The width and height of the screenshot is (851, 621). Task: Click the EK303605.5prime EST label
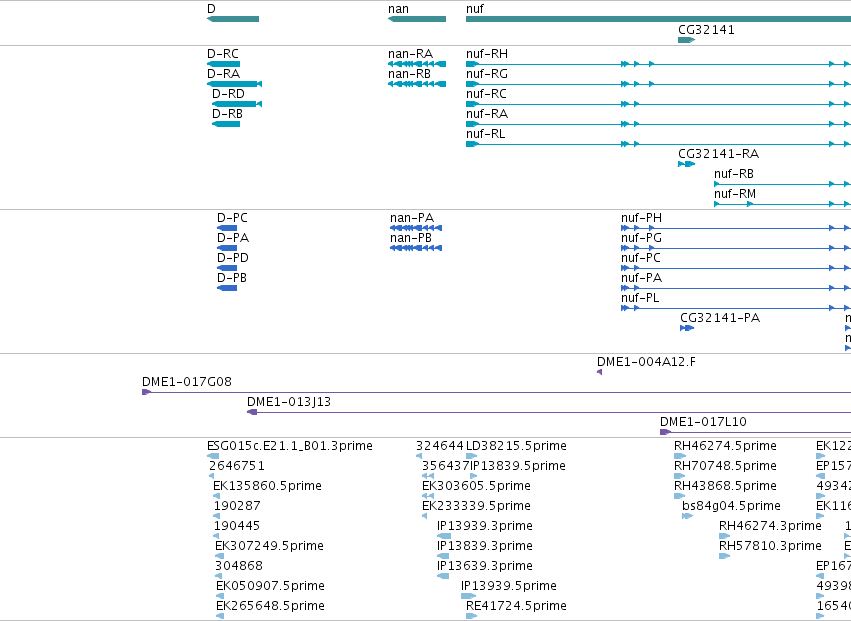pos(477,486)
